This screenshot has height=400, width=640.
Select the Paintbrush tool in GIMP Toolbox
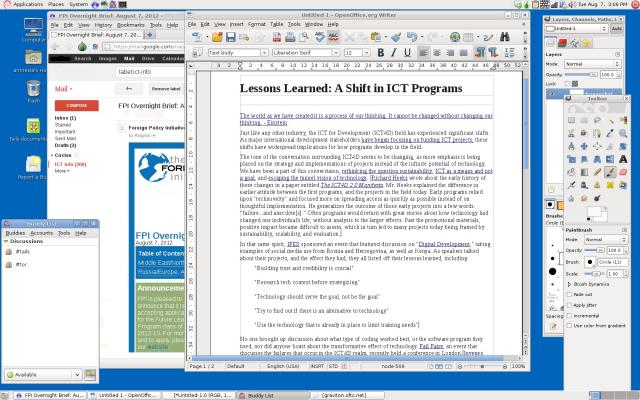point(612,172)
